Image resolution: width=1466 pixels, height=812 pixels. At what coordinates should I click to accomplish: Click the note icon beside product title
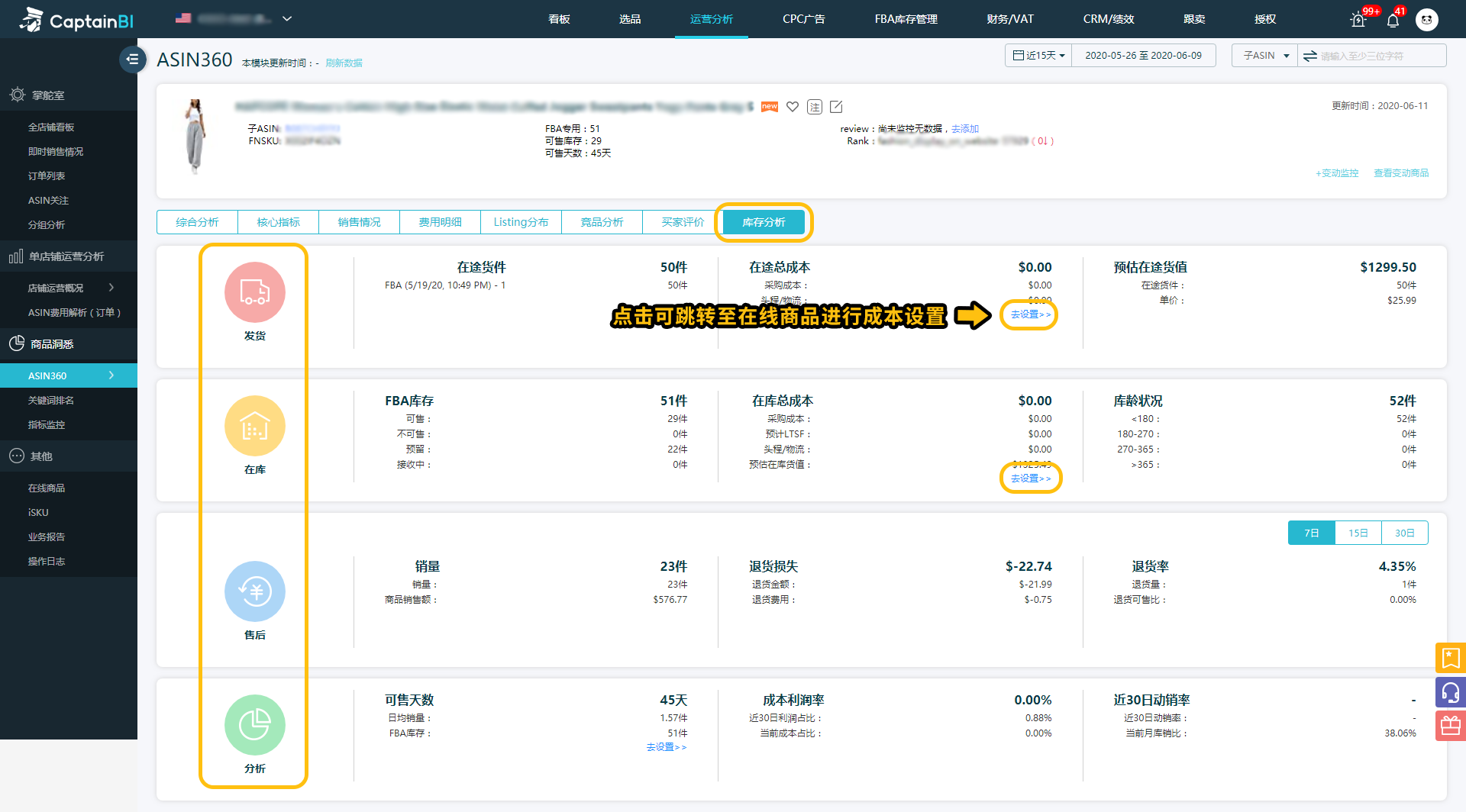pyautogui.click(x=815, y=107)
